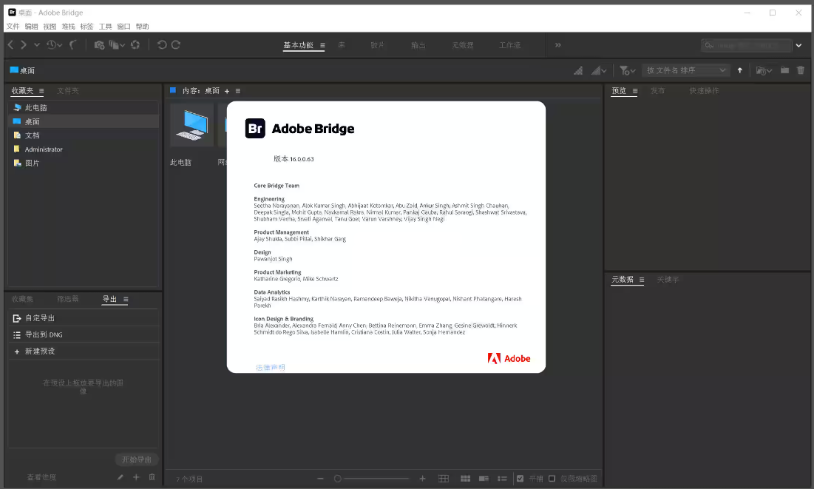Switch to the 文件夹 panel tab
This screenshot has height=489, width=814.
pos(67,91)
